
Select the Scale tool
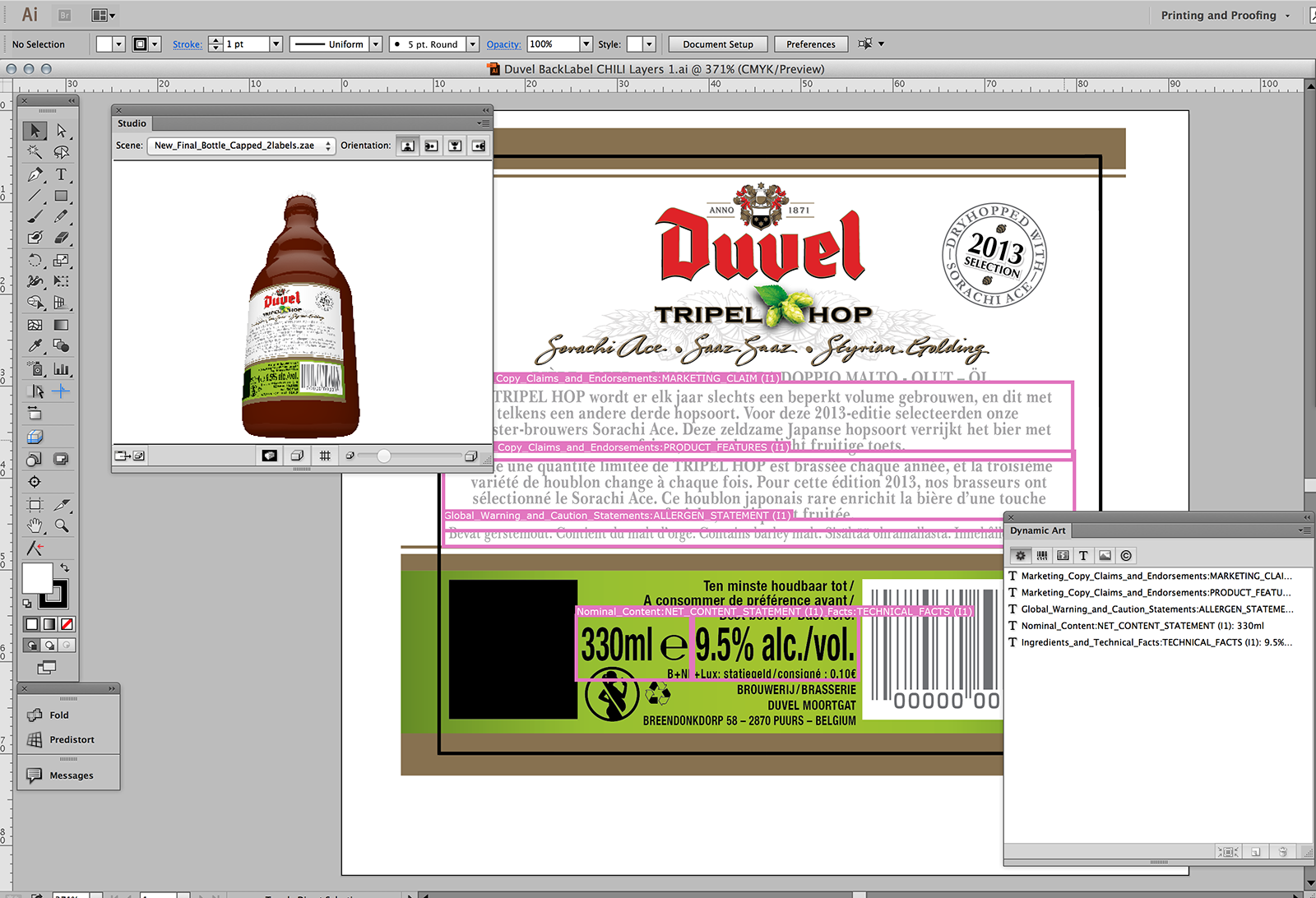click(x=62, y=260)
